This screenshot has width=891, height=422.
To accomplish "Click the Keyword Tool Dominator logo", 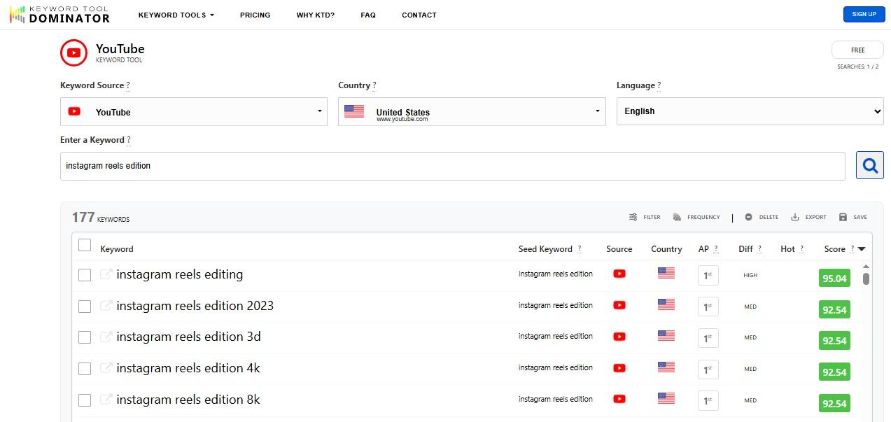I will click(60, 15).
